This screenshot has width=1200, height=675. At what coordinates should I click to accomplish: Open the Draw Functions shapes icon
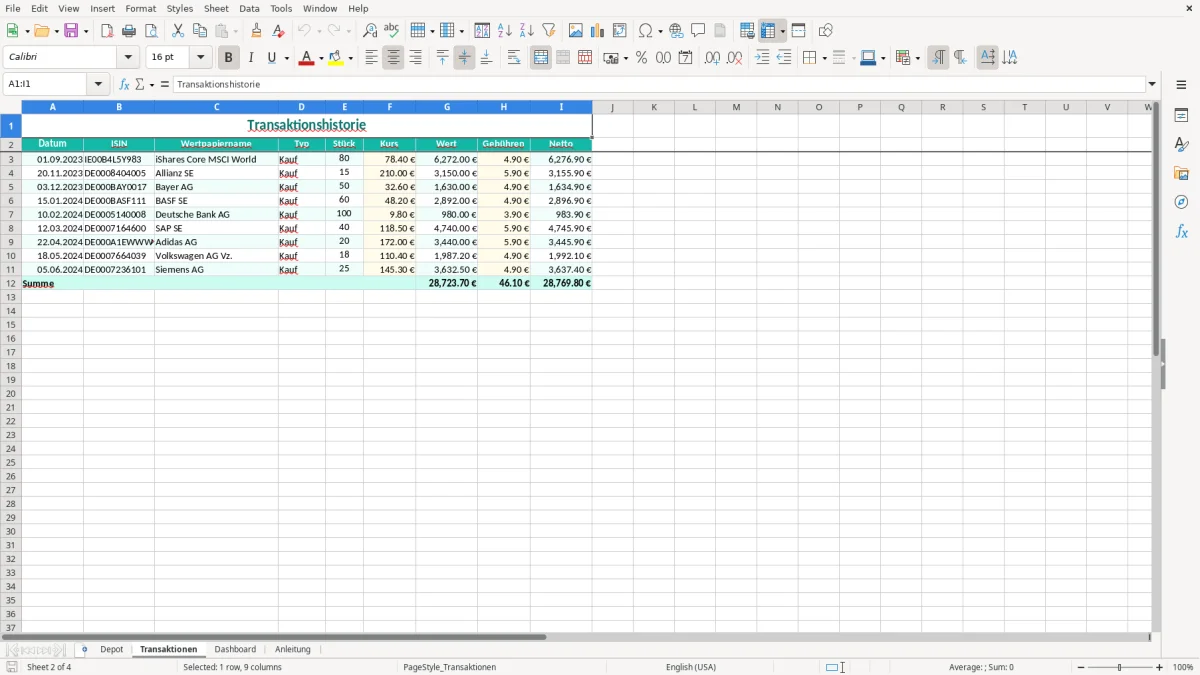tap(826, 31)
